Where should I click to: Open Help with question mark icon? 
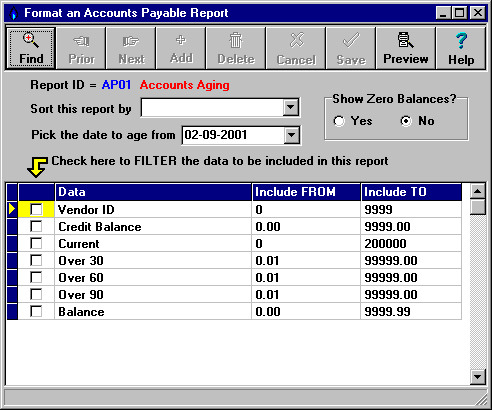461,48
